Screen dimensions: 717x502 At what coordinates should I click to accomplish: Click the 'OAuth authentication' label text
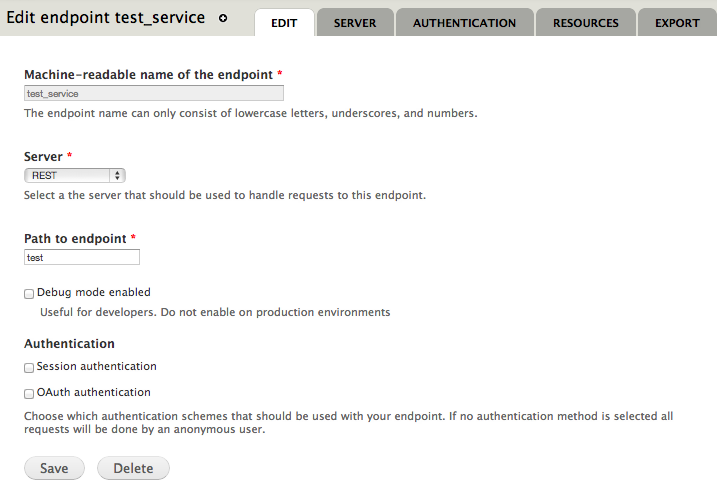click(x=94, y=392)
